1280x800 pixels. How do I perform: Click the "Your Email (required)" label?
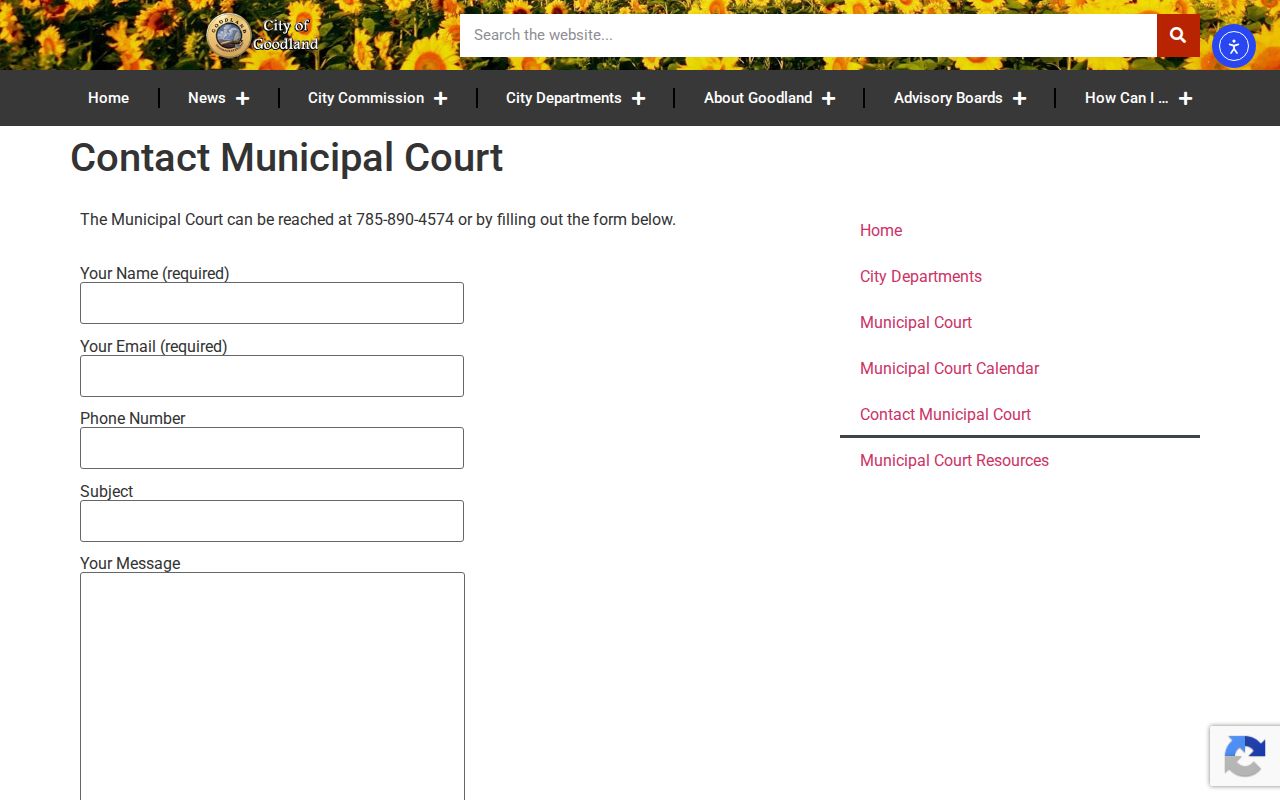pyautogui.click(x=154, y=346)
